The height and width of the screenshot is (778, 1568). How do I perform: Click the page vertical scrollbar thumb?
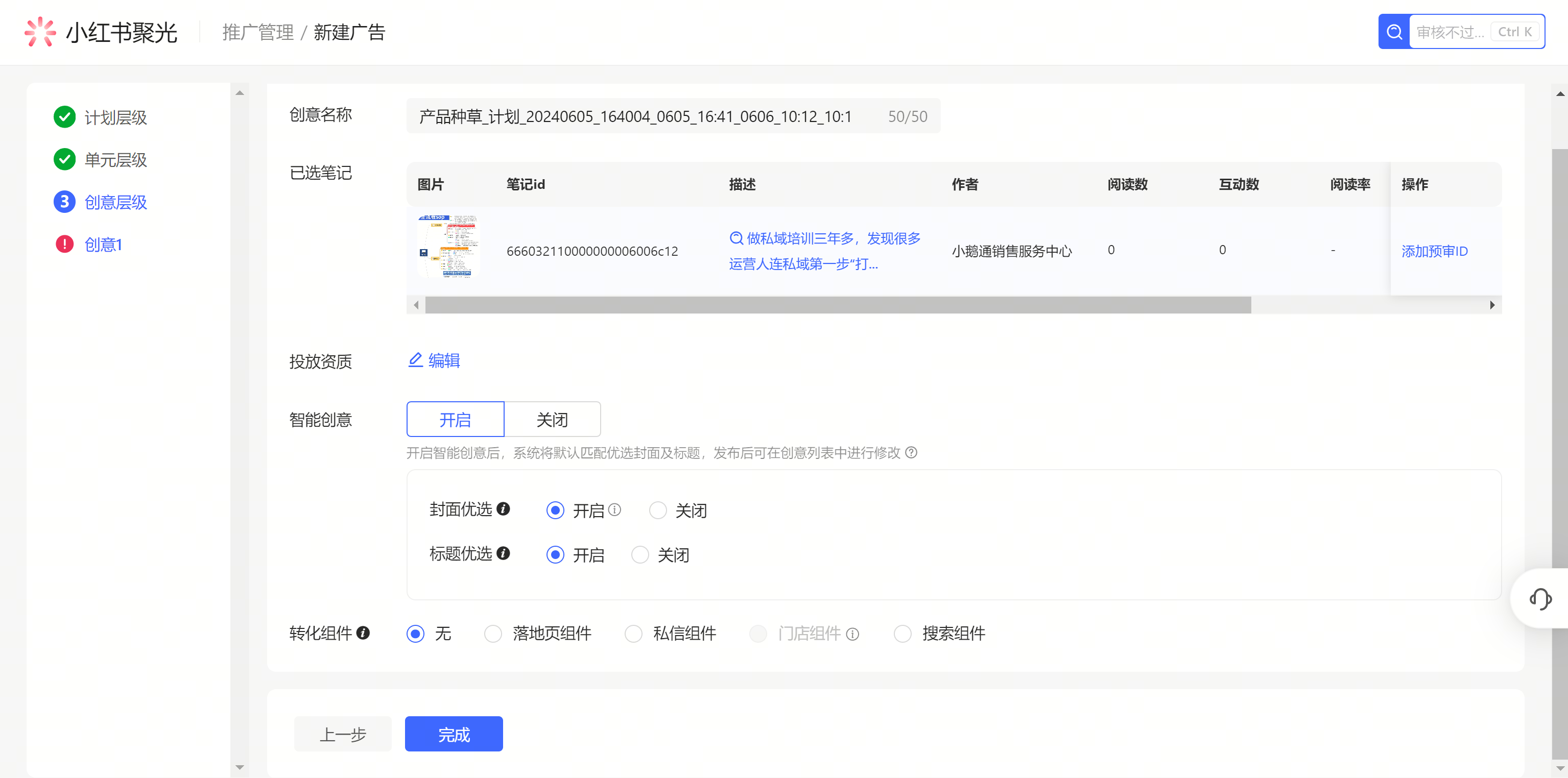(x=1560, y=453)
